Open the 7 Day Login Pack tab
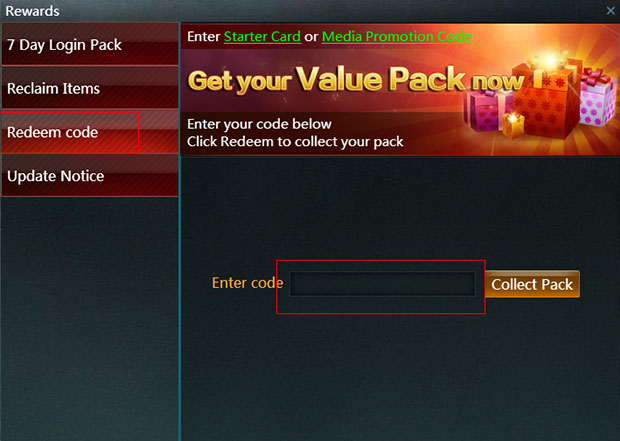 tap(90, 44)
